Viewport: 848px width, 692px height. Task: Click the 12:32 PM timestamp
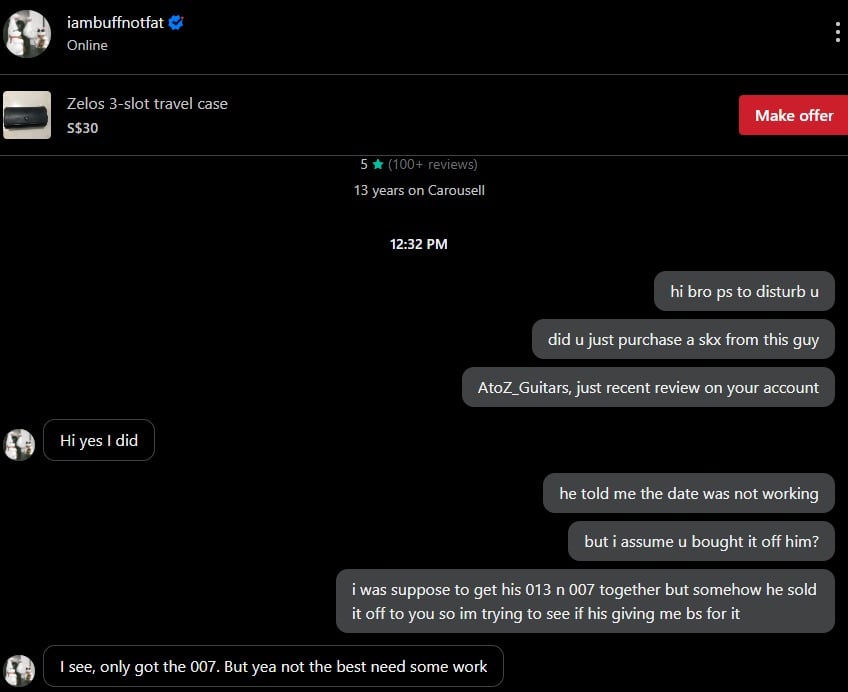tap(418, 244)
